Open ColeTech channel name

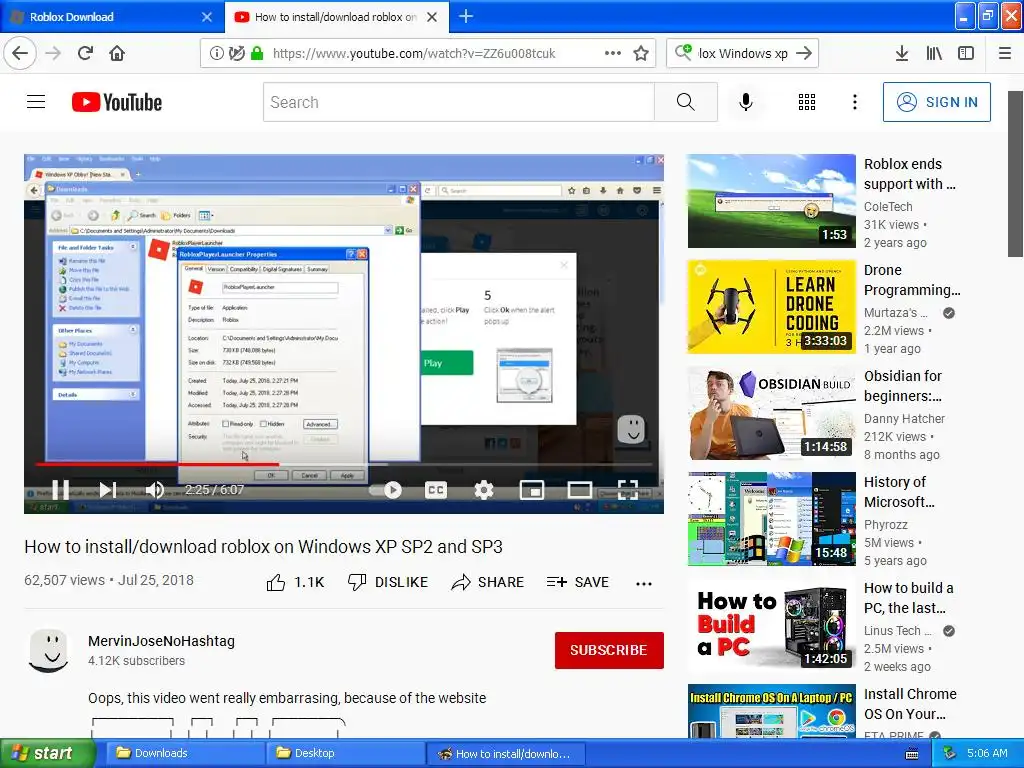[x=888, y=206]
